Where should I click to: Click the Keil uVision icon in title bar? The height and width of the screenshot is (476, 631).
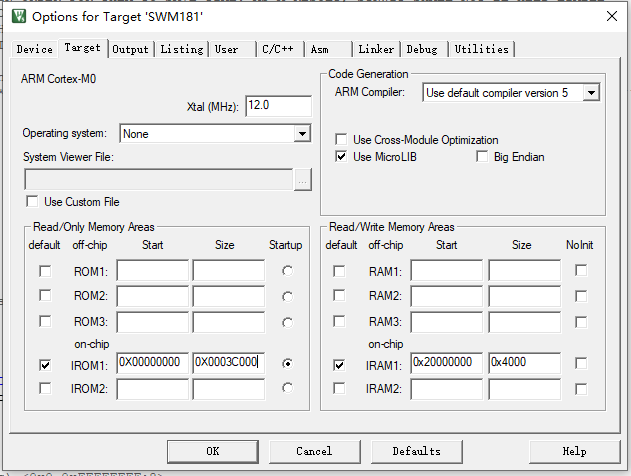click(19, 16)
